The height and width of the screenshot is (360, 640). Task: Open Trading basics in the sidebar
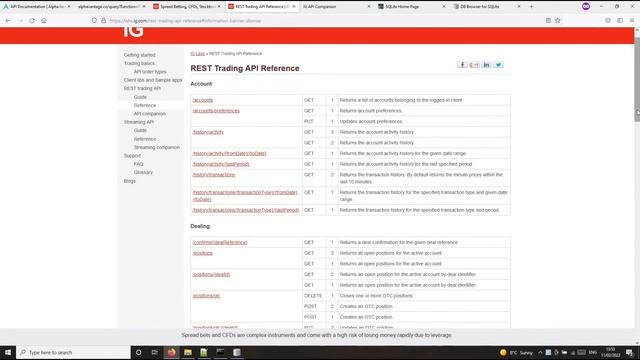point(139,63)
